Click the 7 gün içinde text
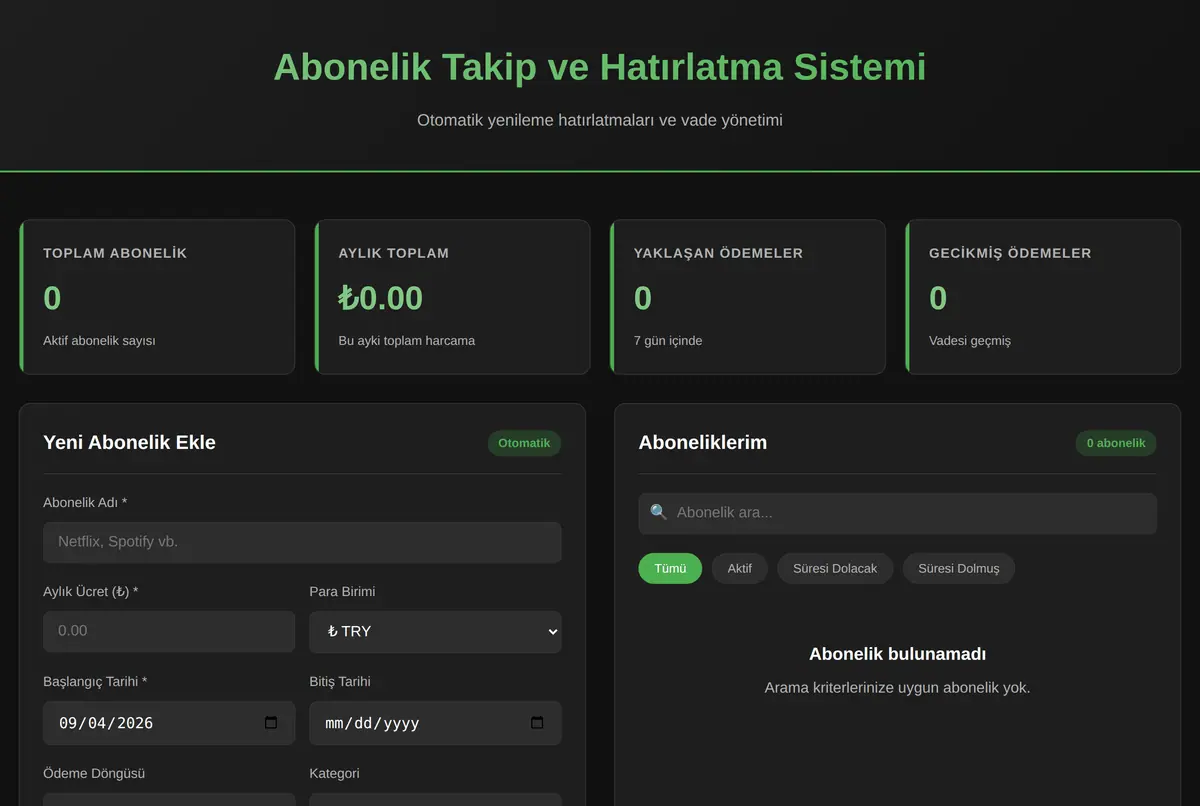 [x=668, y=341]
